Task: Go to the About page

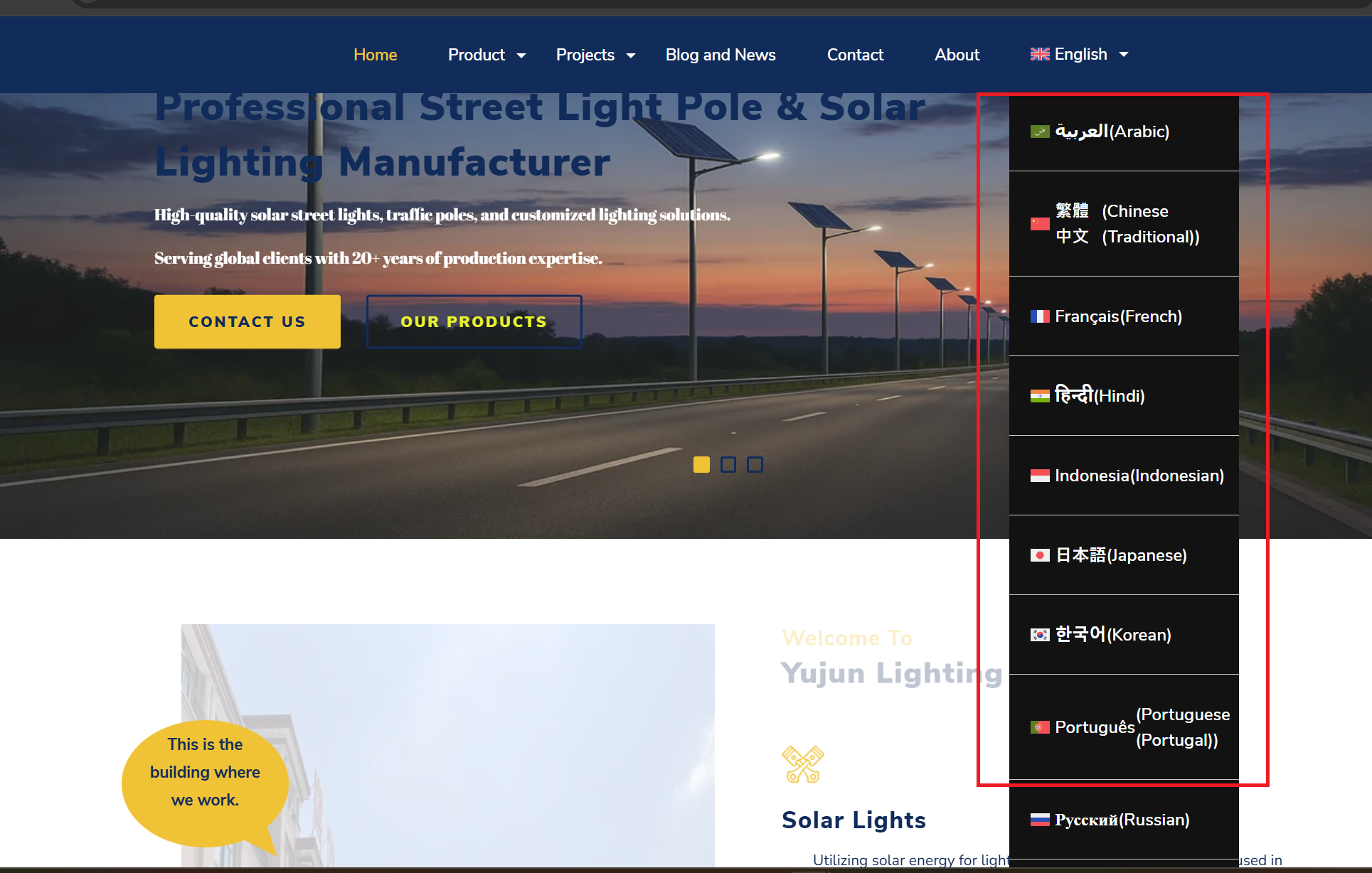Action: pyautogui.click(x=957, y=55)
